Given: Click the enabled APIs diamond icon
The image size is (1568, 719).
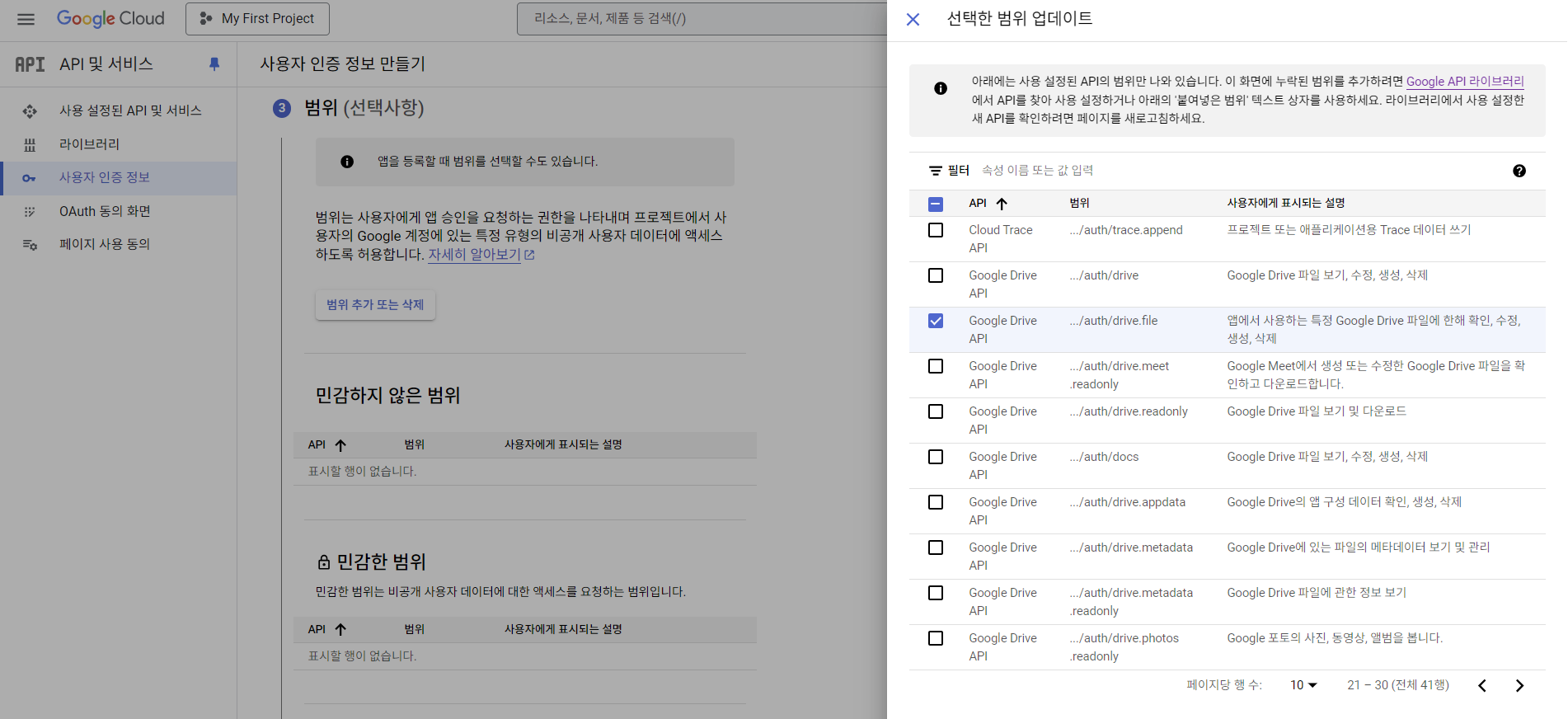Looking at the screenshot, I should [30, 111].
